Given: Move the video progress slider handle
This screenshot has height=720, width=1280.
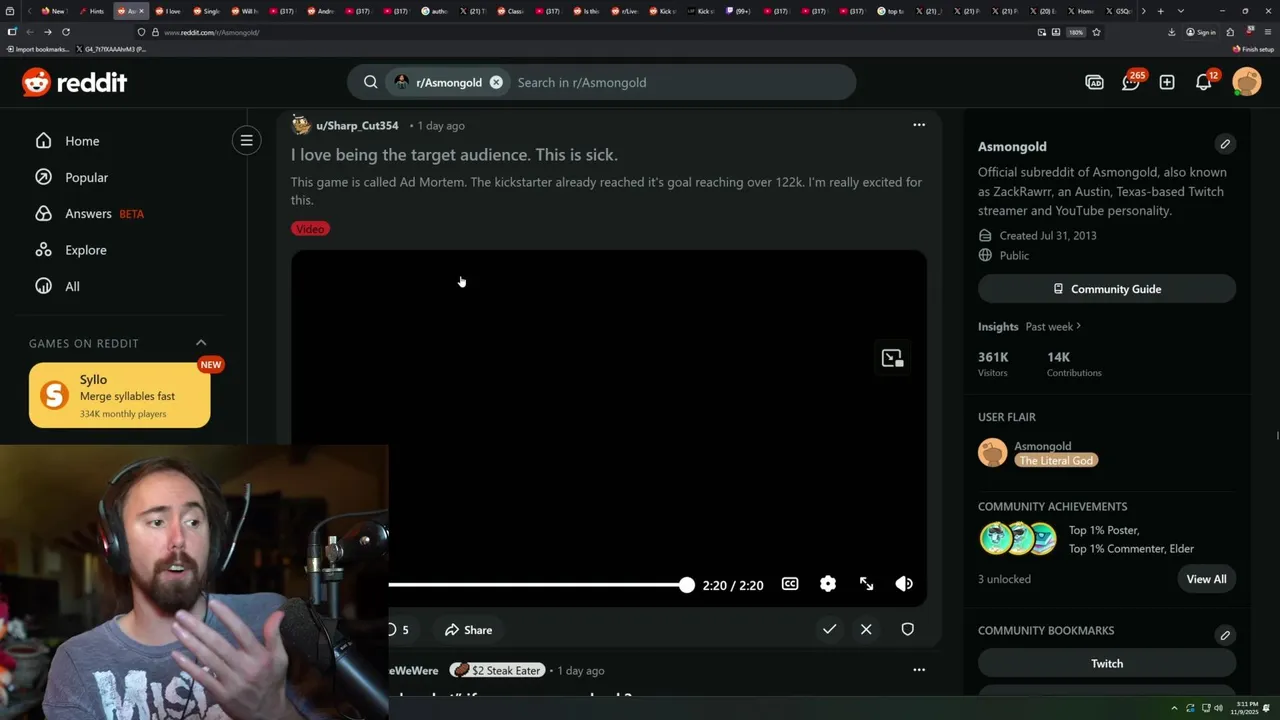Looking at the screenshot, I should [686, 585].
